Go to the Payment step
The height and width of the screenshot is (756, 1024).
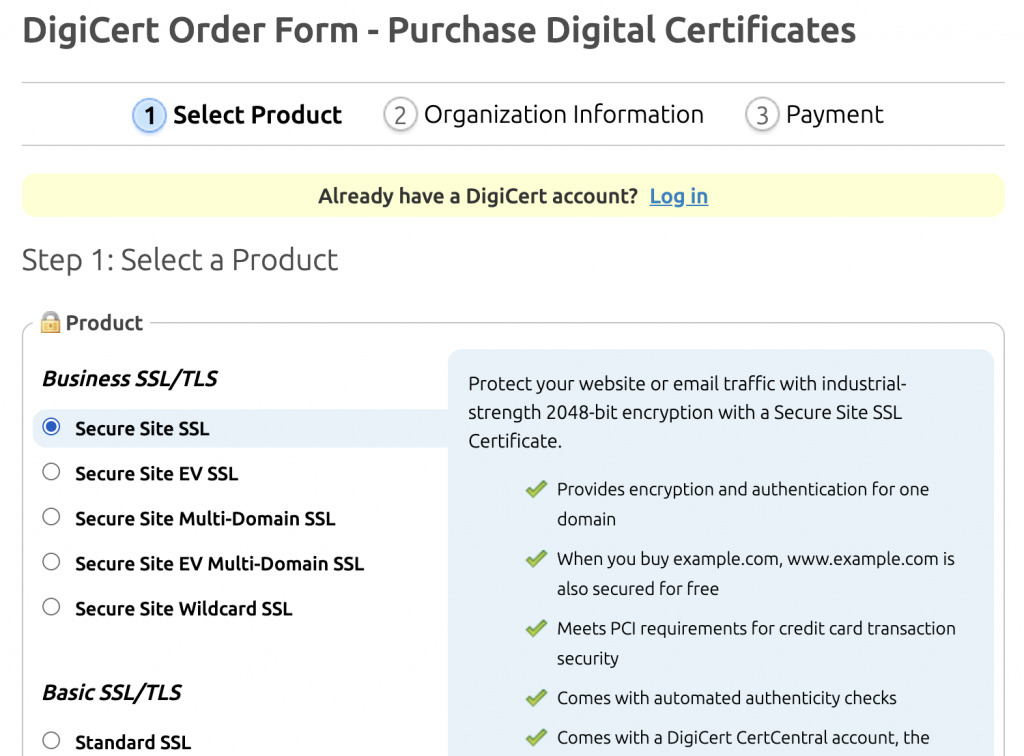(814, 115)
